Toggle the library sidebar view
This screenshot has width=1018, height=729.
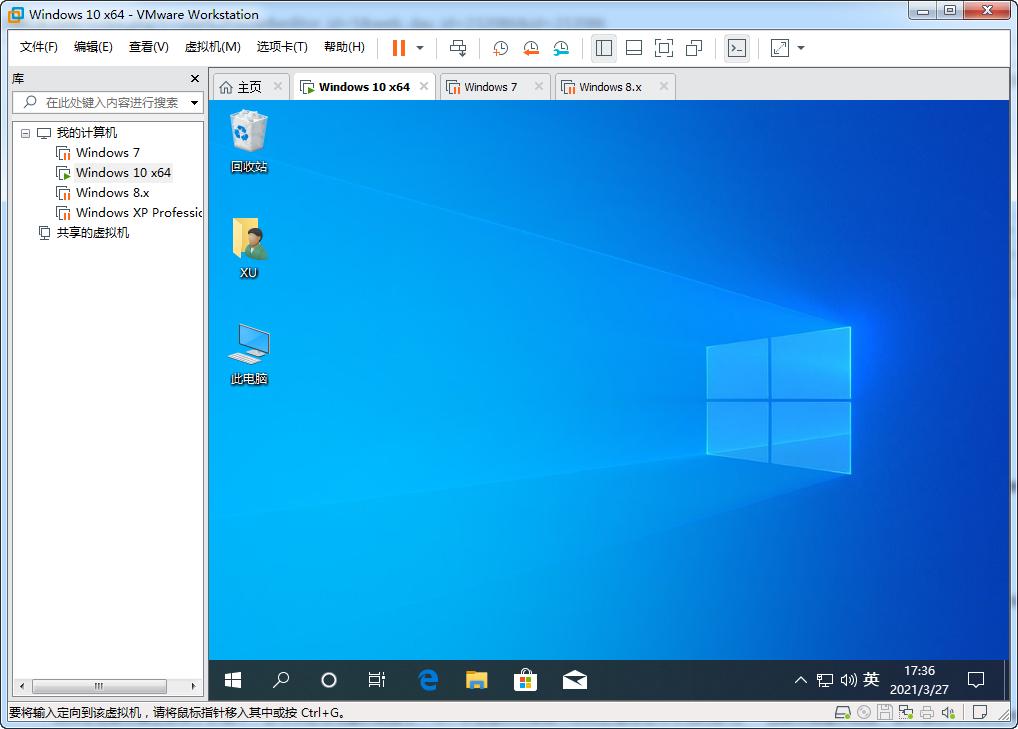point(603,48)
